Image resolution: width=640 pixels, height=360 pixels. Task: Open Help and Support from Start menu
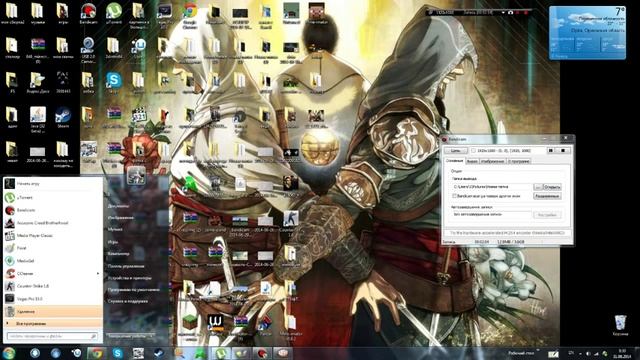click(128, 301)
